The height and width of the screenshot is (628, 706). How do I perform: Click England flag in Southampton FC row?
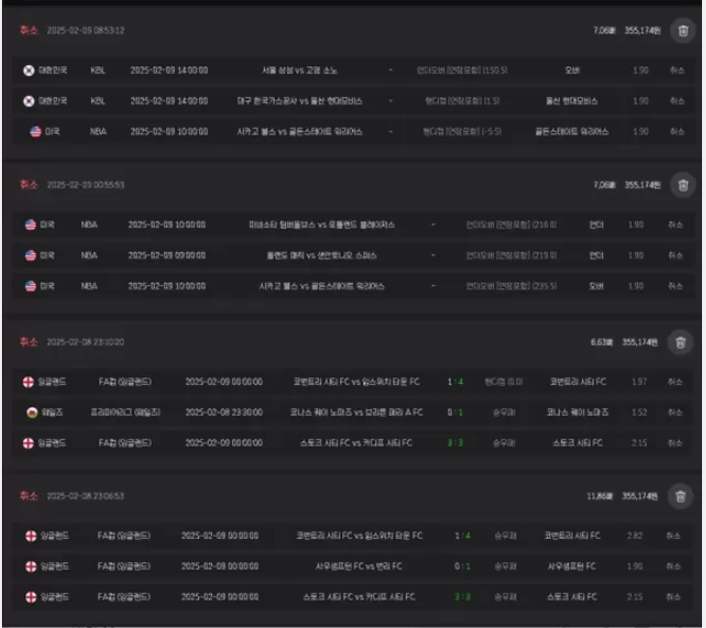(31, 566)
